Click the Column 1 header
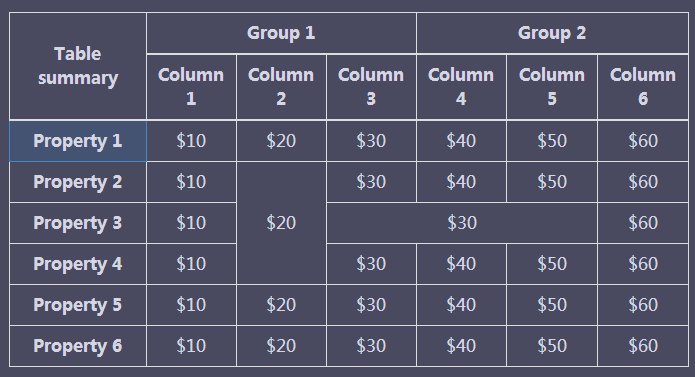Viewport: 695px width, 377px height. pyautogui.click(x=191, y=87)
